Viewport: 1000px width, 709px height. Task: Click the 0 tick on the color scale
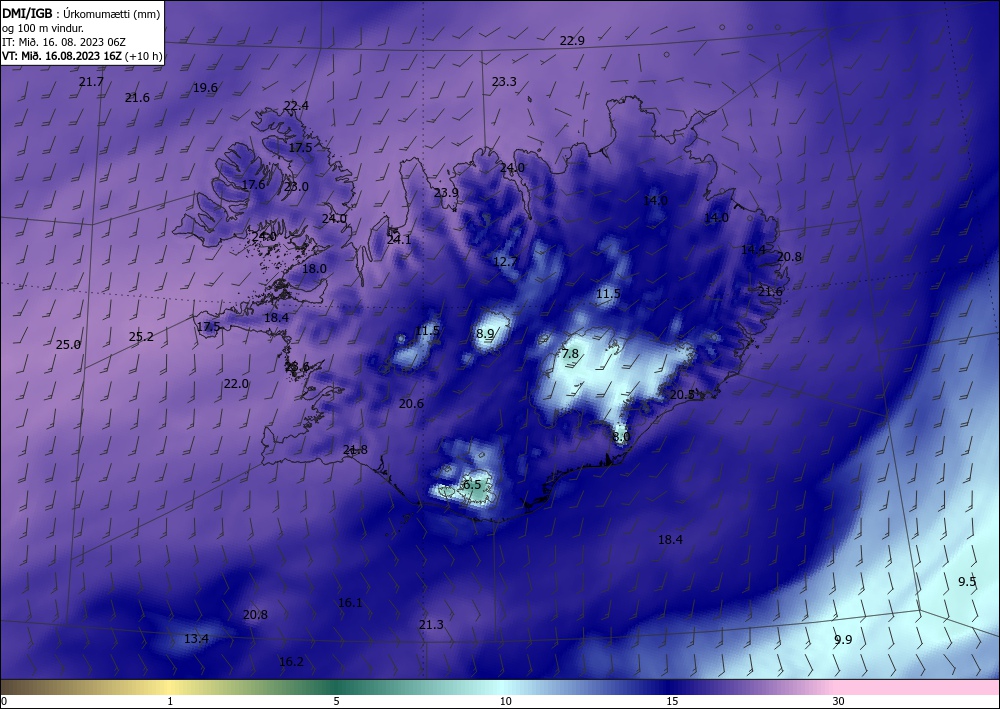coord(4,702)
